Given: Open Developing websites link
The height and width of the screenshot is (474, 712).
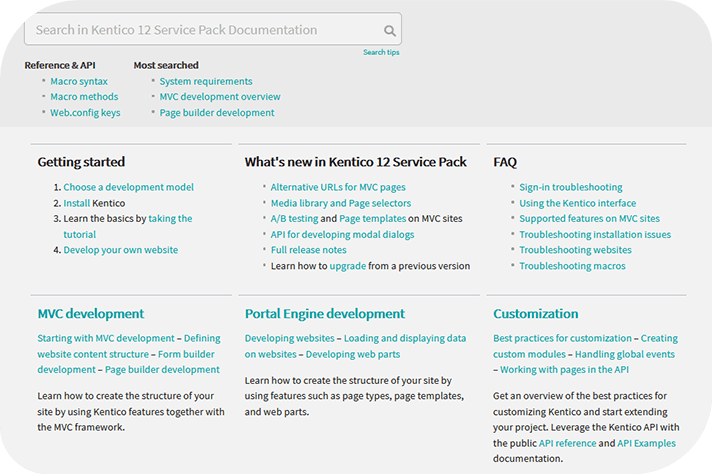Looking at the screenshot, I should [x=290, y=338].
